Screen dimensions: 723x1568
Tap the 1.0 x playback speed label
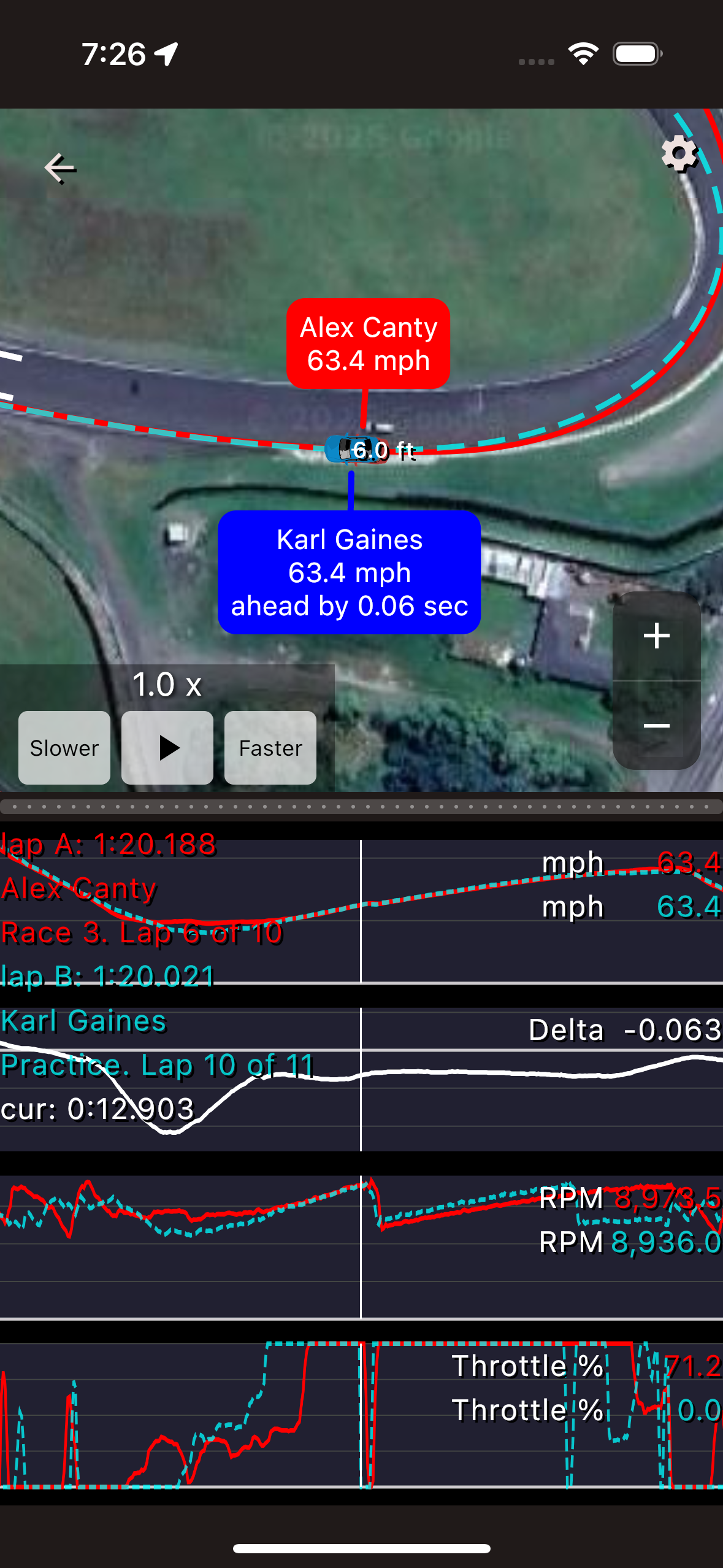point(167,685)
